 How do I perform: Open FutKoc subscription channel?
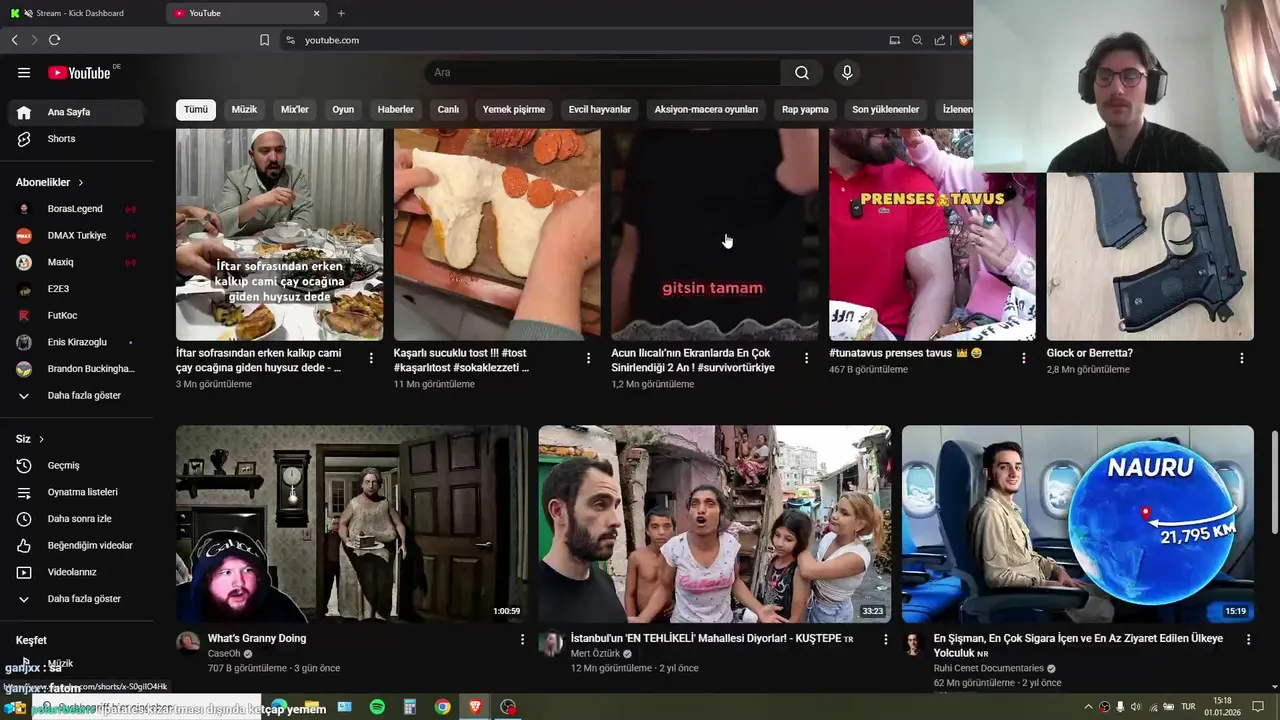76,315
